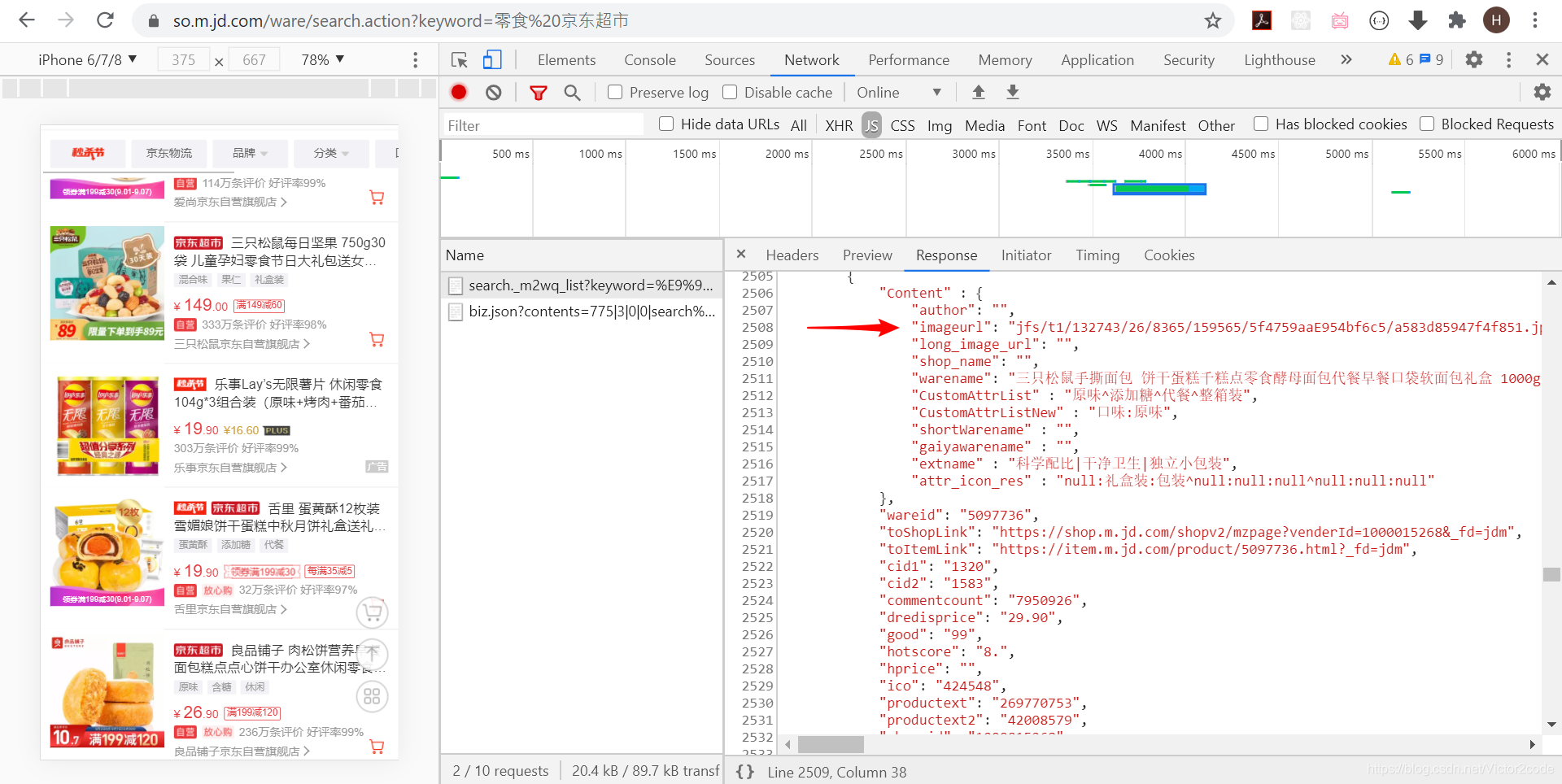The width and height of the screenshot is (1562, 784).
Task: Click the export HAR download icon
Action: pos(1013,92)
